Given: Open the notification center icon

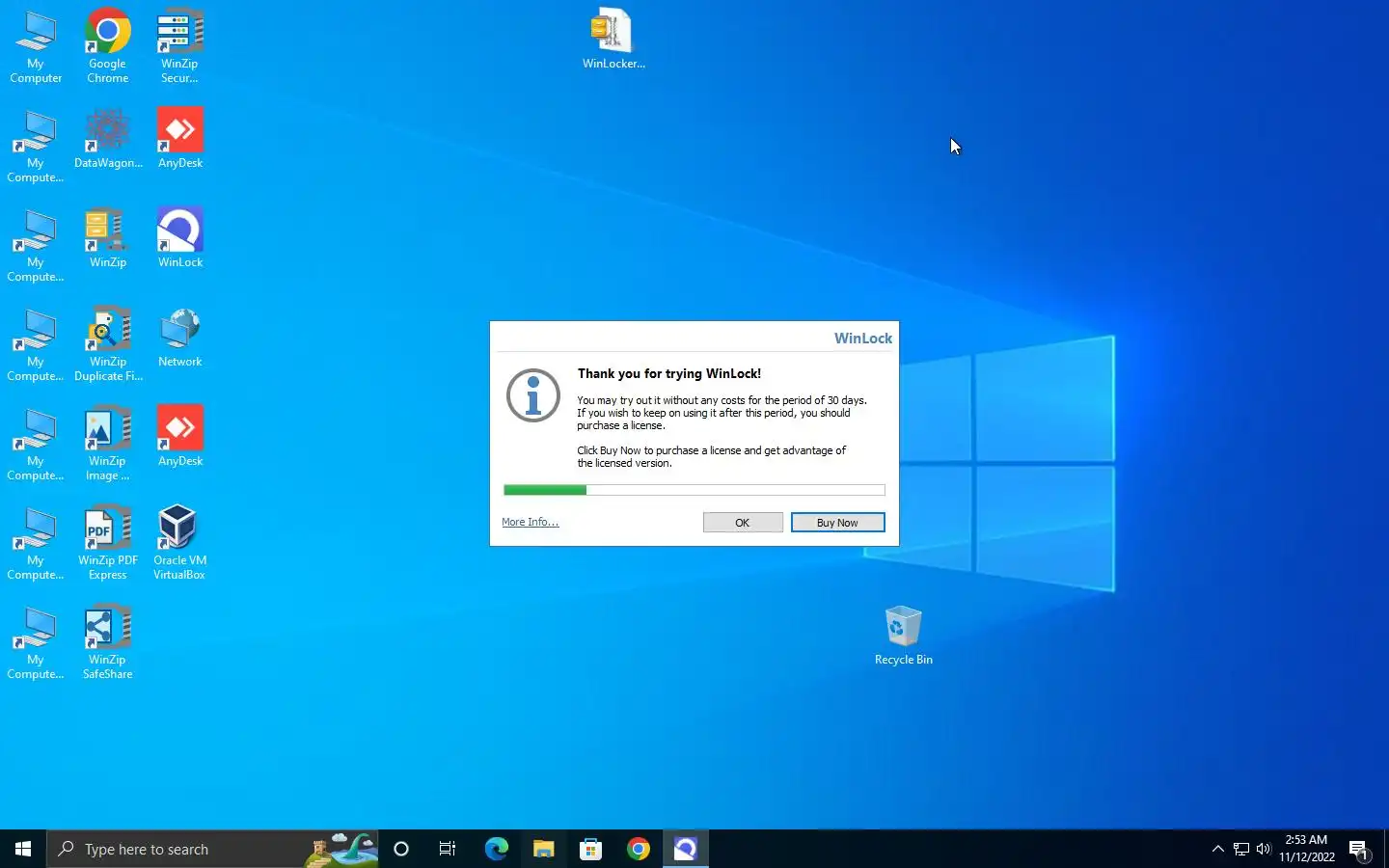Looking at the screenshot, I should [1360, 849].
